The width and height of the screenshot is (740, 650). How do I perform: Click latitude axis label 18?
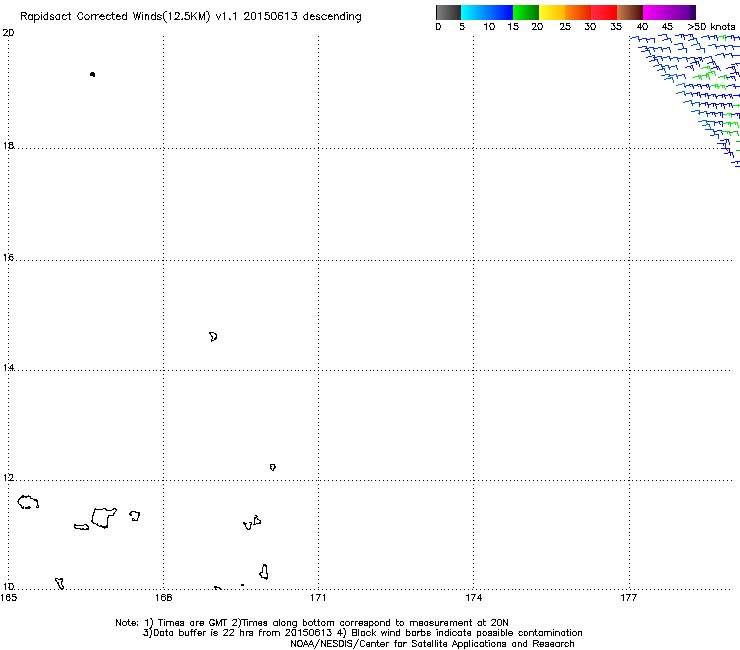[x=8, y=145]
